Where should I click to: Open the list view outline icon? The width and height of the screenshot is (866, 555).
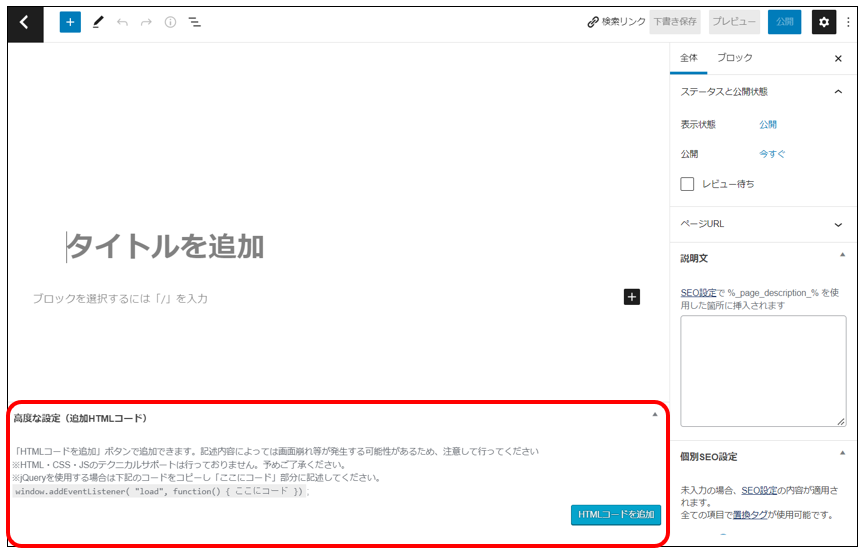coord(195,22)
